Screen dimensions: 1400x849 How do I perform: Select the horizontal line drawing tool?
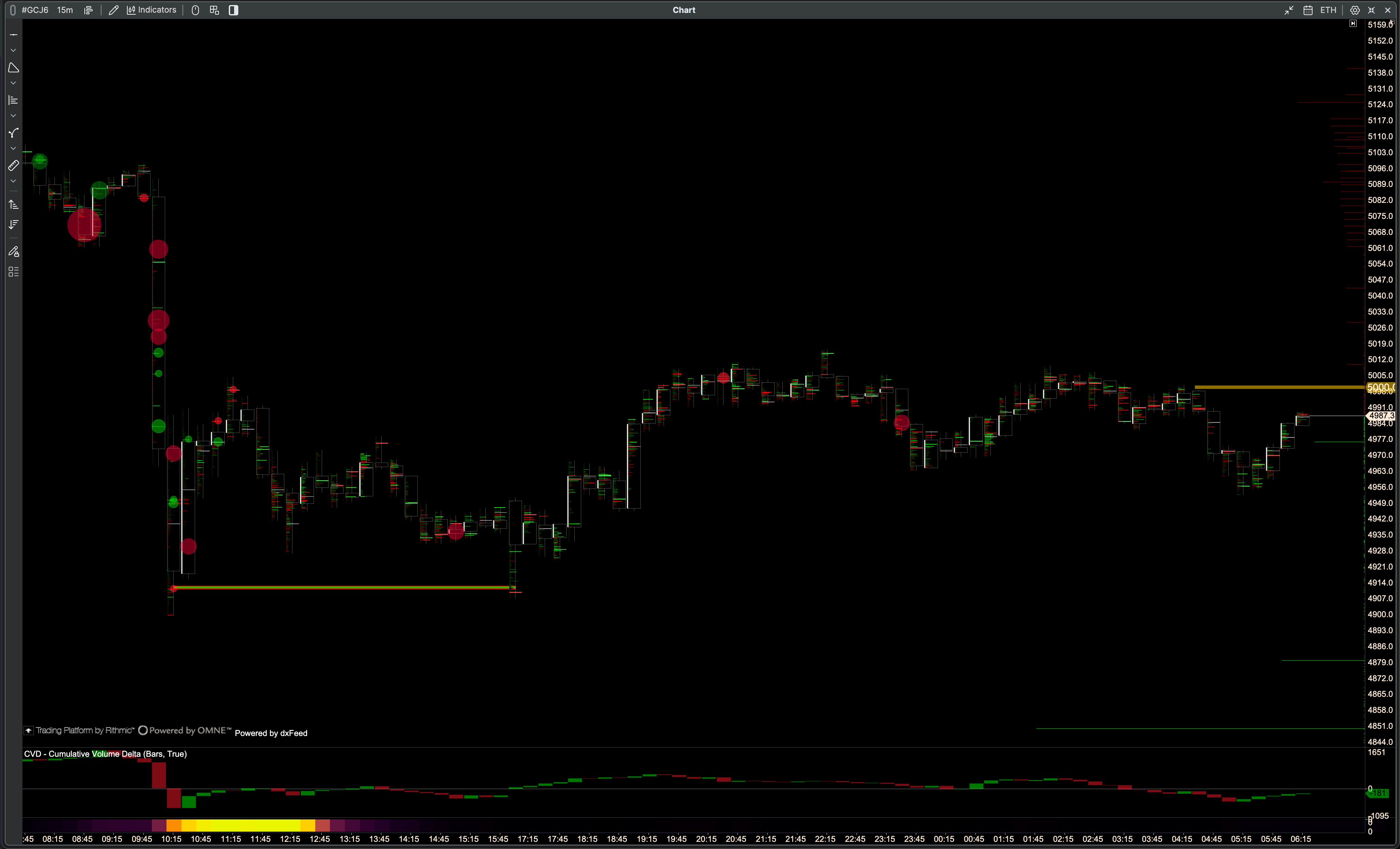click(x=14, y=35)
